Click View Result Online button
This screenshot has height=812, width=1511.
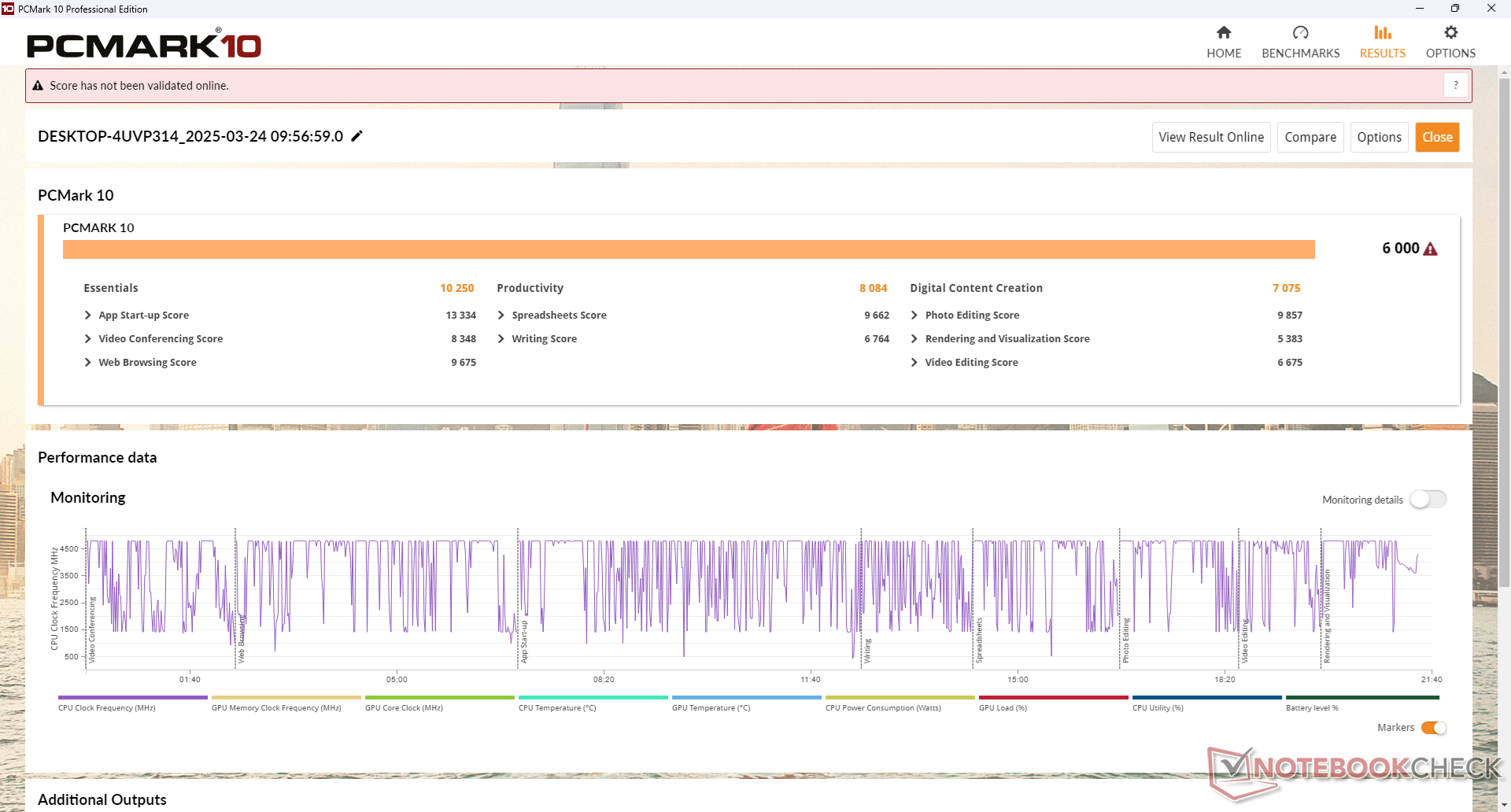coord(1211,137)
